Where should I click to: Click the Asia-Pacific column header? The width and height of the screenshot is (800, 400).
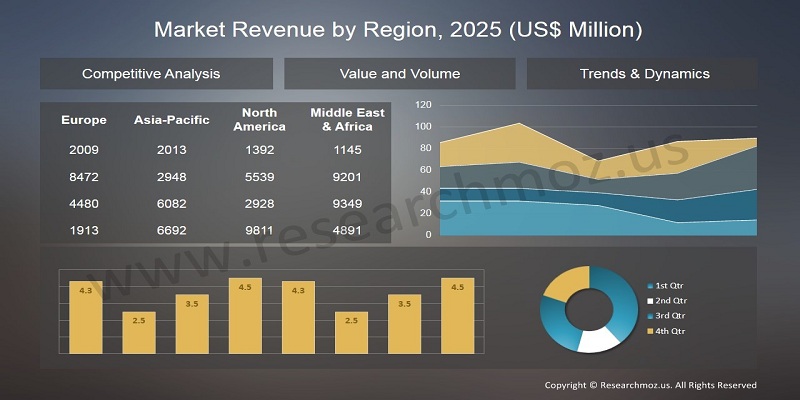[x=172, y=120]
